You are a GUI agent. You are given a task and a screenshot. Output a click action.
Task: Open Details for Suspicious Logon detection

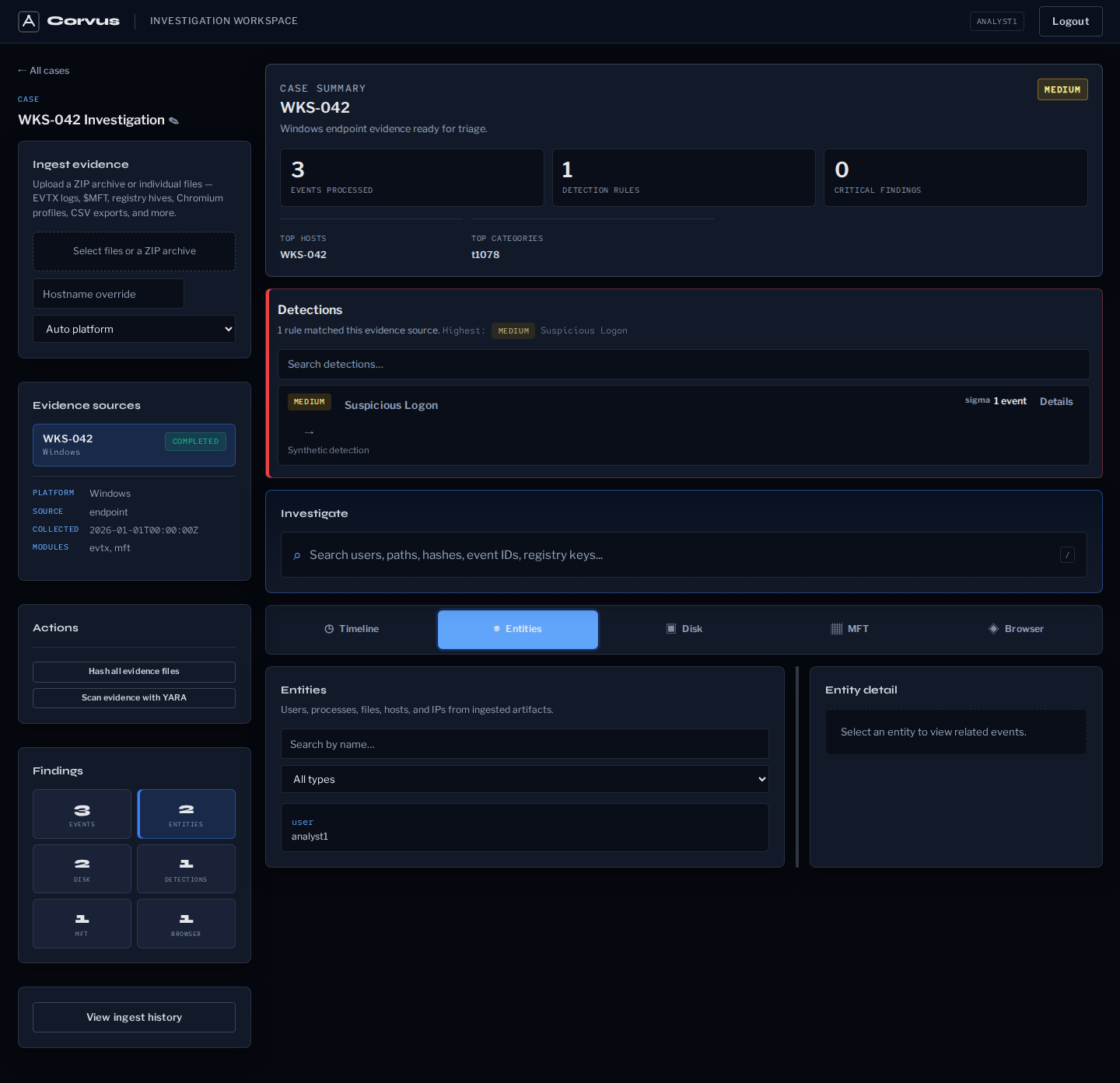click(x=1056, y=402)
